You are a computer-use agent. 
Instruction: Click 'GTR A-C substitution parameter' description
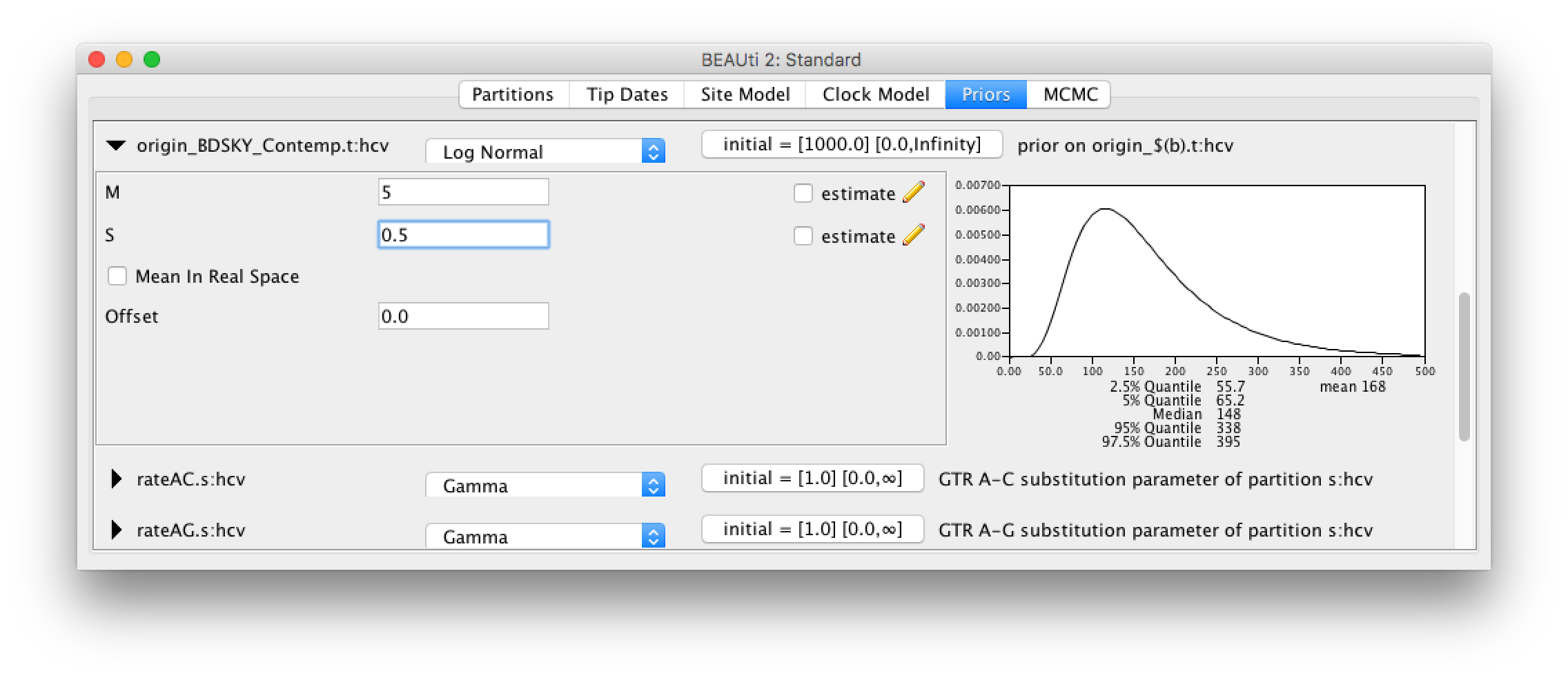click(1156, 479)
